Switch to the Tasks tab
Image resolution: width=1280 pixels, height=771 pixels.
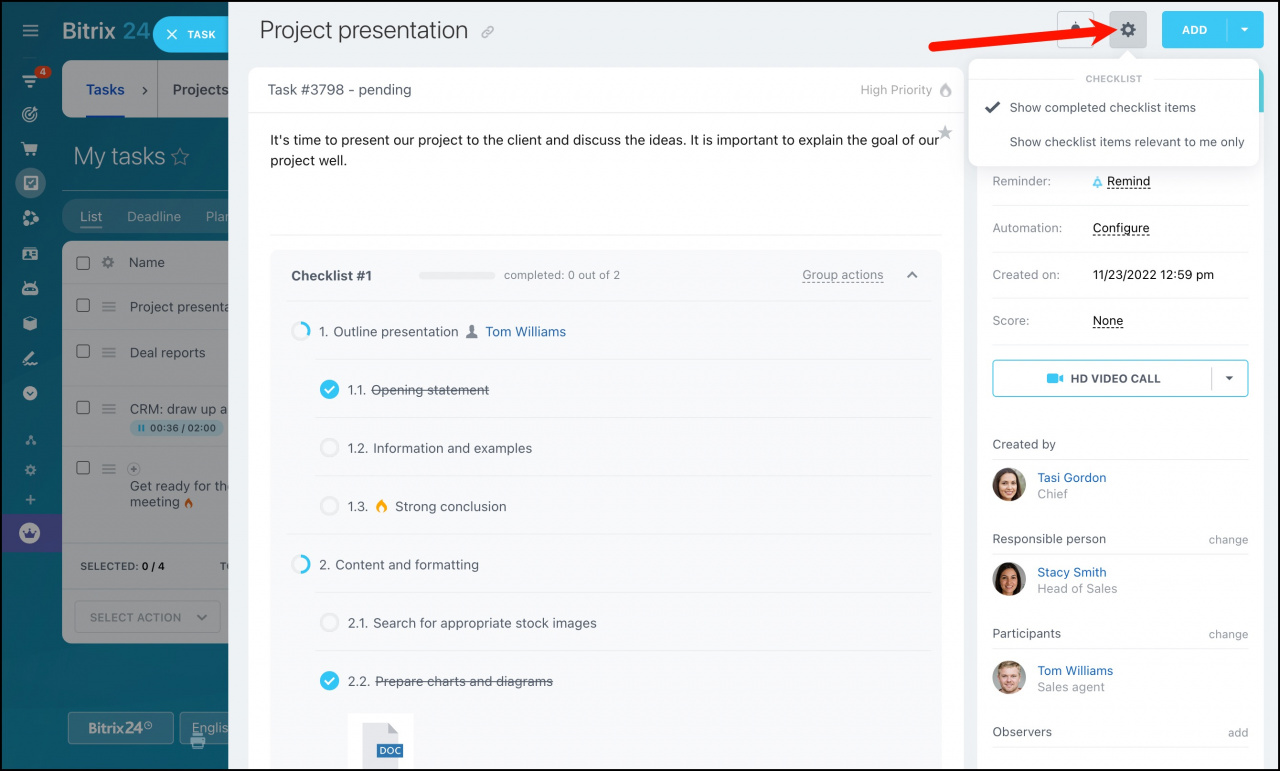click(105, 89)
